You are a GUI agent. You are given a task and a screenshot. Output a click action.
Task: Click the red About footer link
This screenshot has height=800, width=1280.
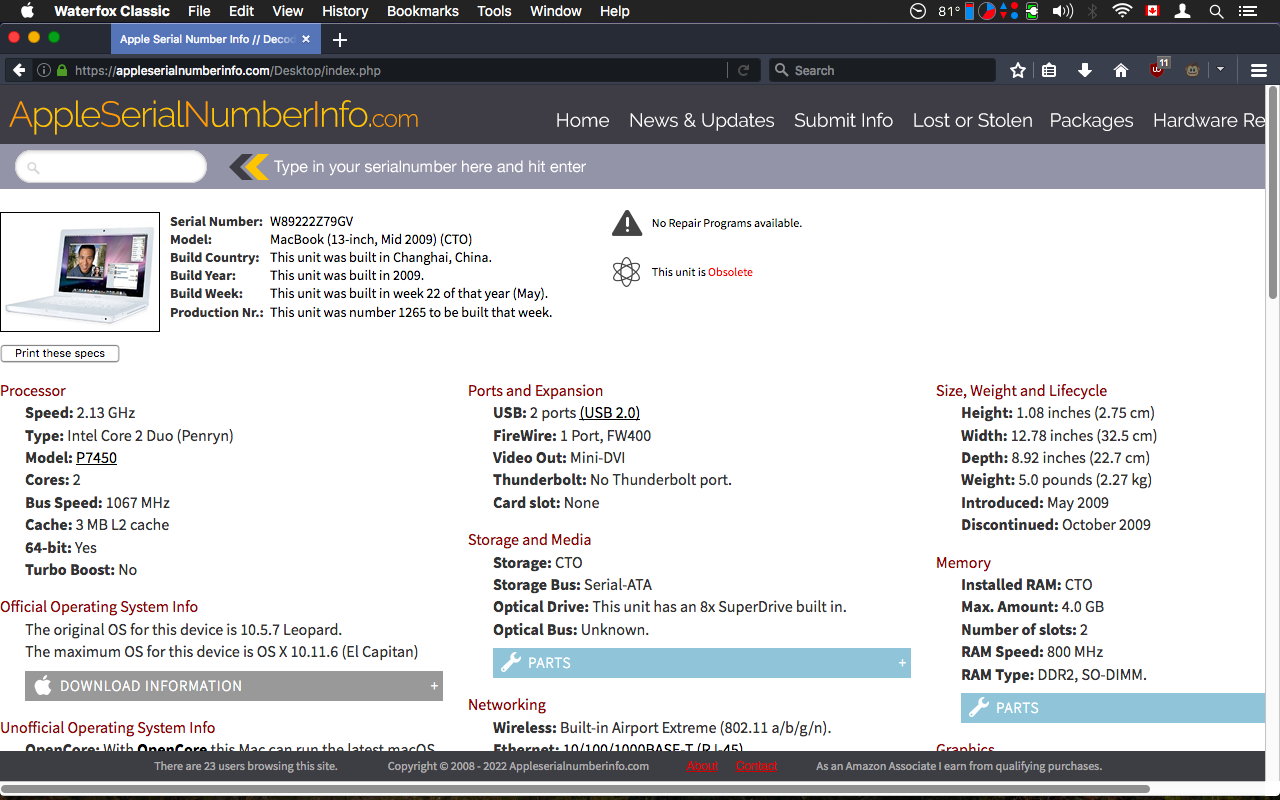702,766
